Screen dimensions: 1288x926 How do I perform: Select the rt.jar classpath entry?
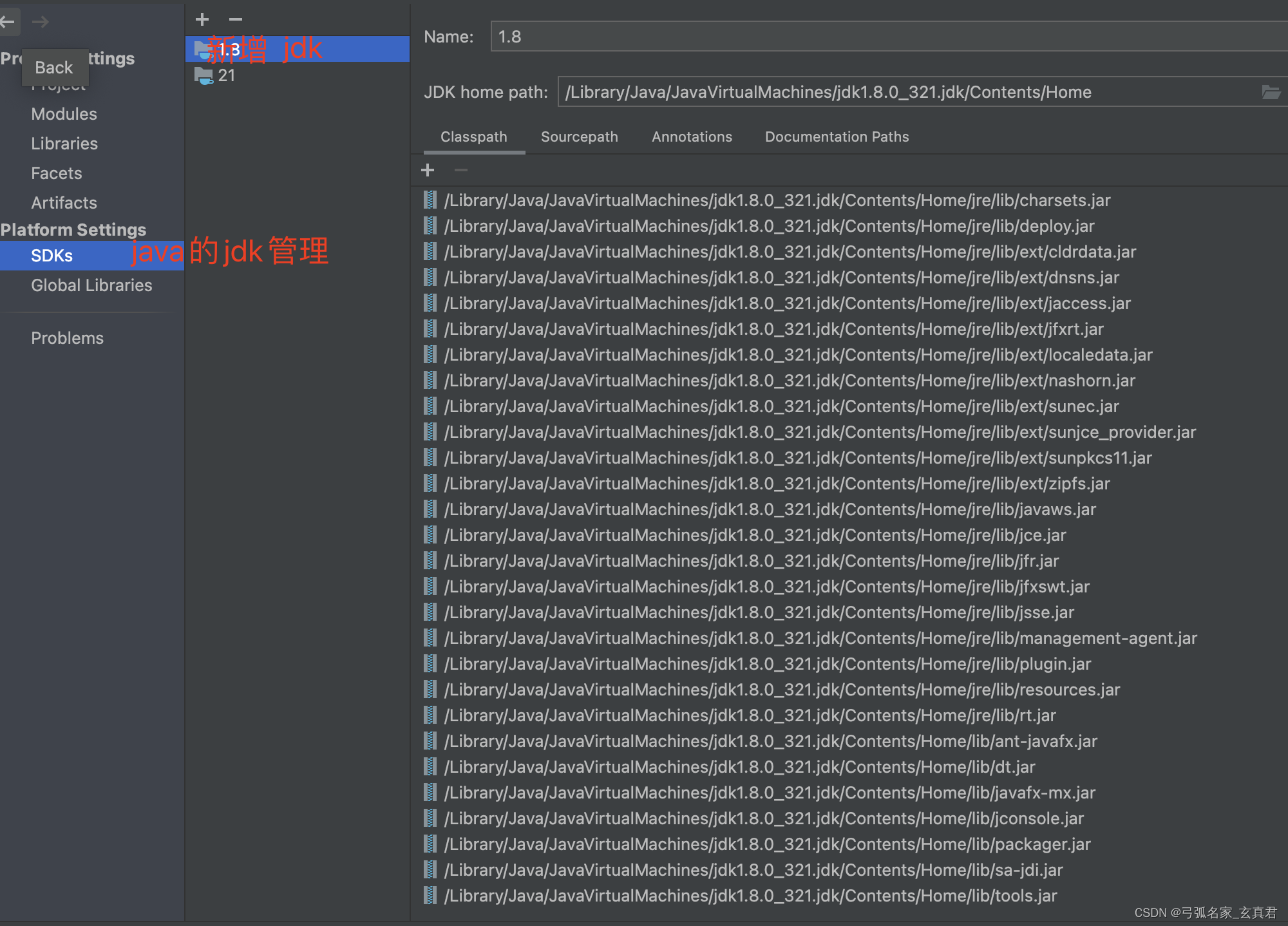[750, 715]
